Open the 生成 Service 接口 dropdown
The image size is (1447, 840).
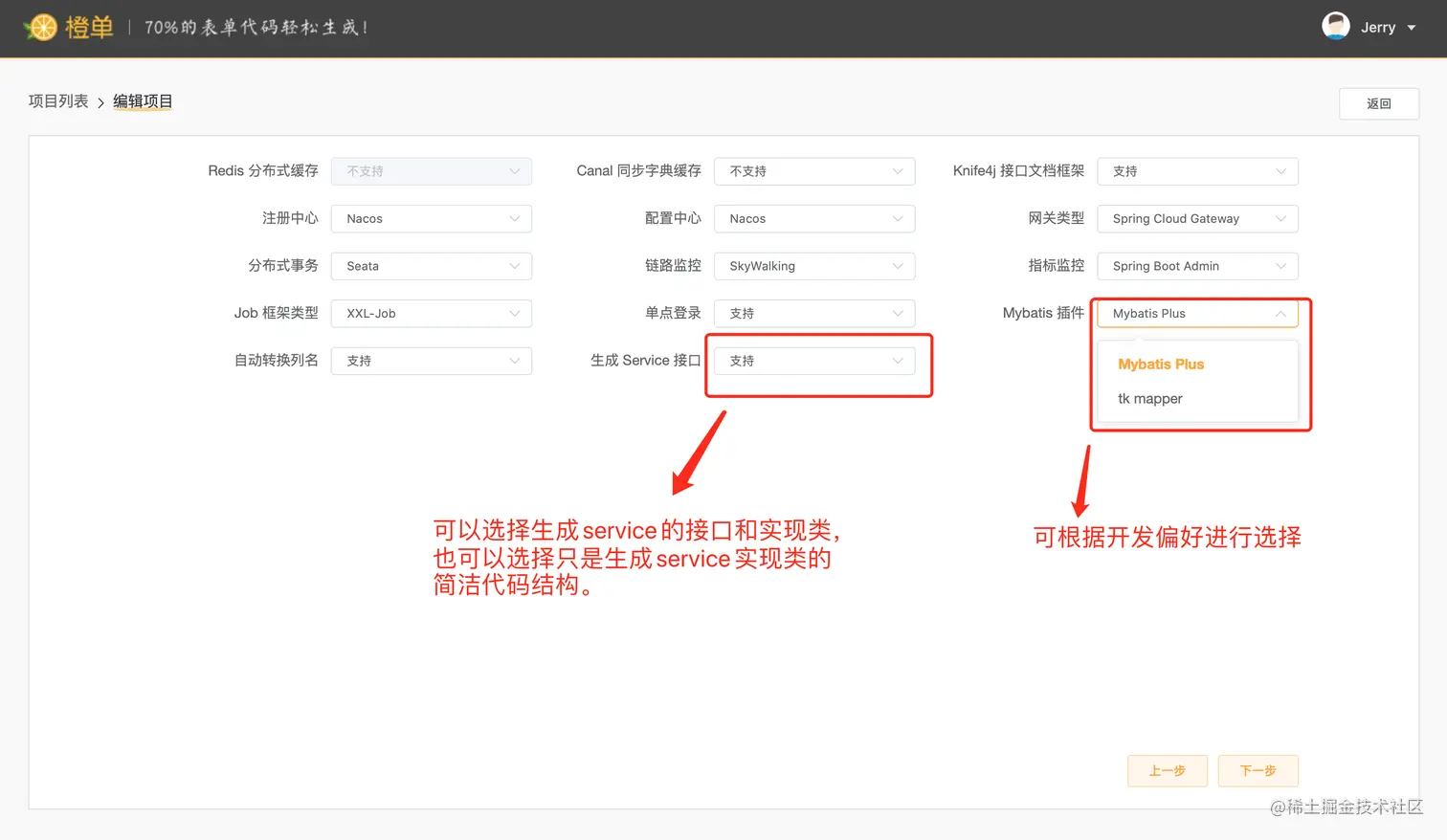pyautogui.click(x=814, y=361)
